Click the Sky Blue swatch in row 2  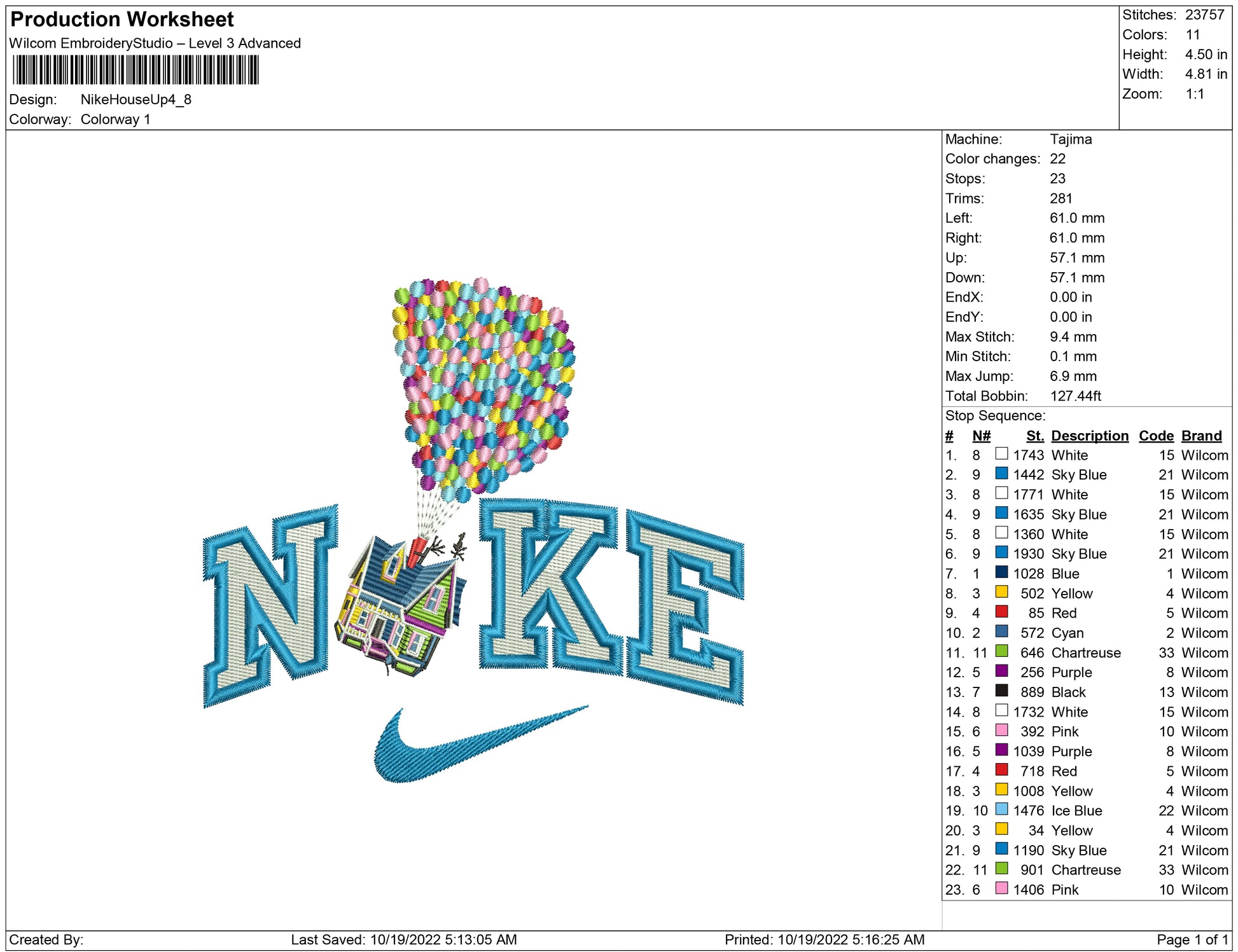(1001, 474)
